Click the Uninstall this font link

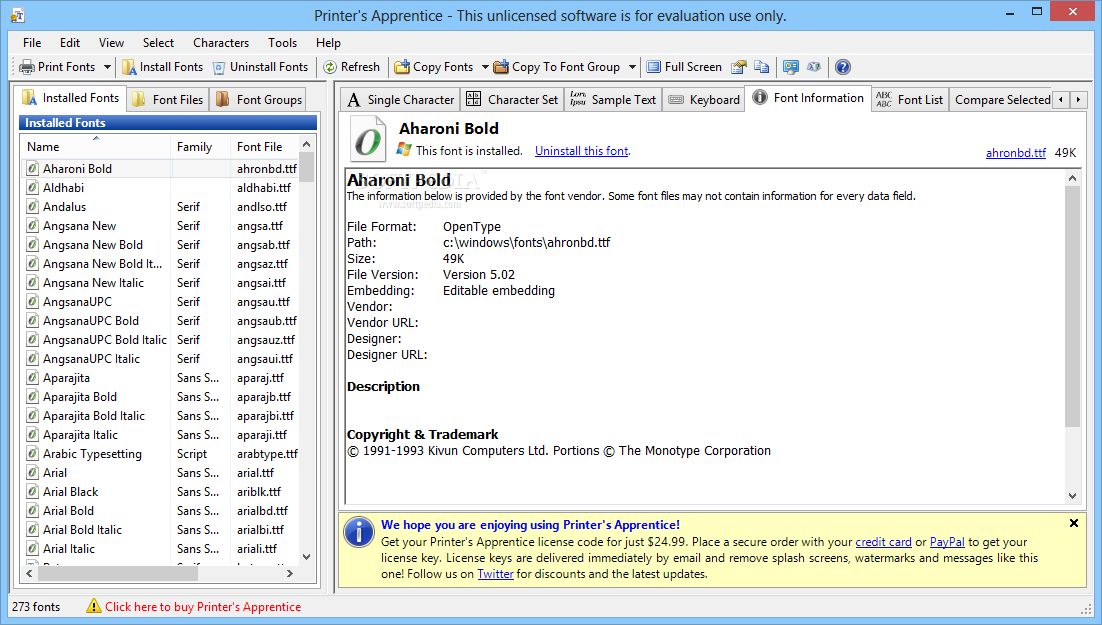click(582, 150)
